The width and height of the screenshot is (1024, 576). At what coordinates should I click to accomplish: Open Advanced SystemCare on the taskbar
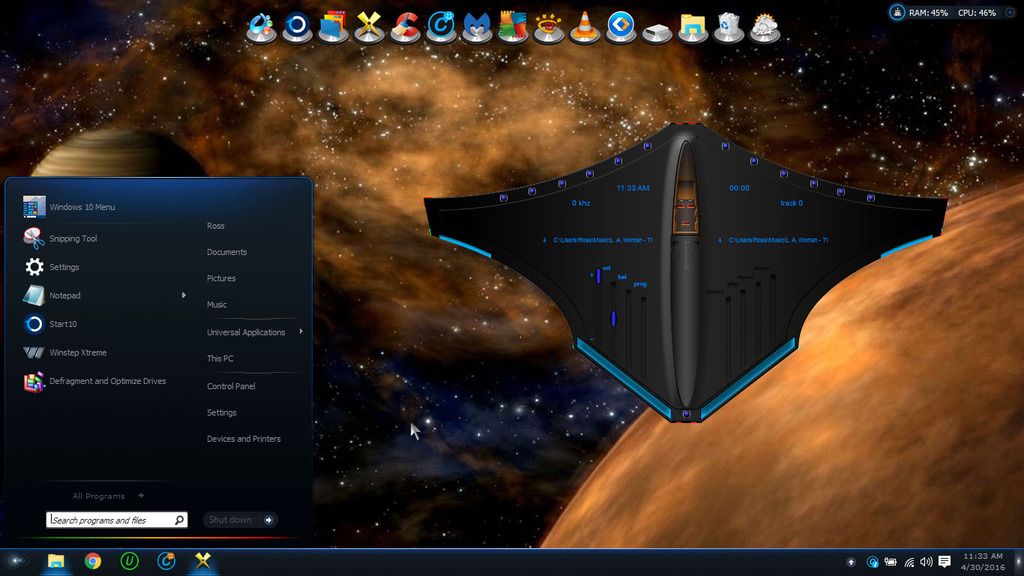pos(166,561)
